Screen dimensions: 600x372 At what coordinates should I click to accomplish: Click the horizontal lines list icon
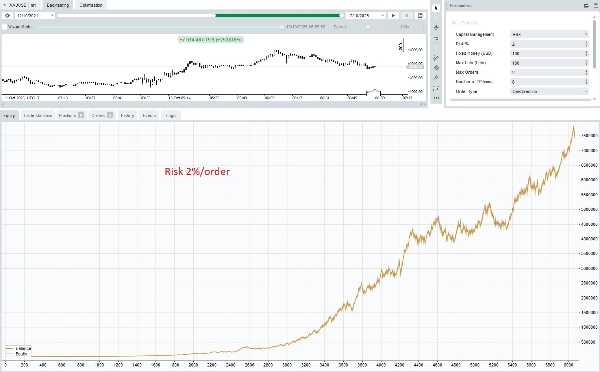436,38
